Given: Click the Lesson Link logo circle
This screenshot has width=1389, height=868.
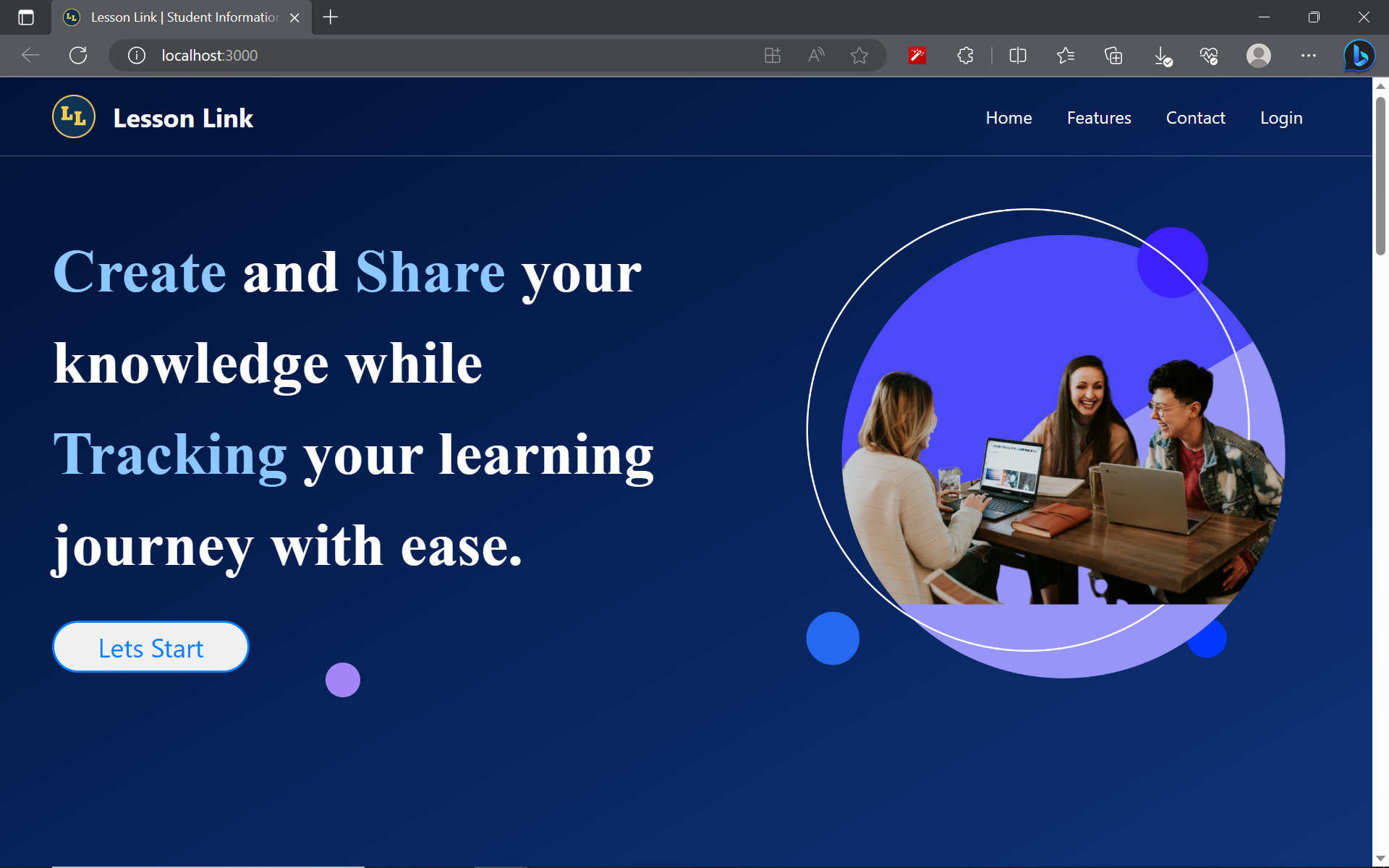Looking at the screenshot, I should click(x=73, y=116).
